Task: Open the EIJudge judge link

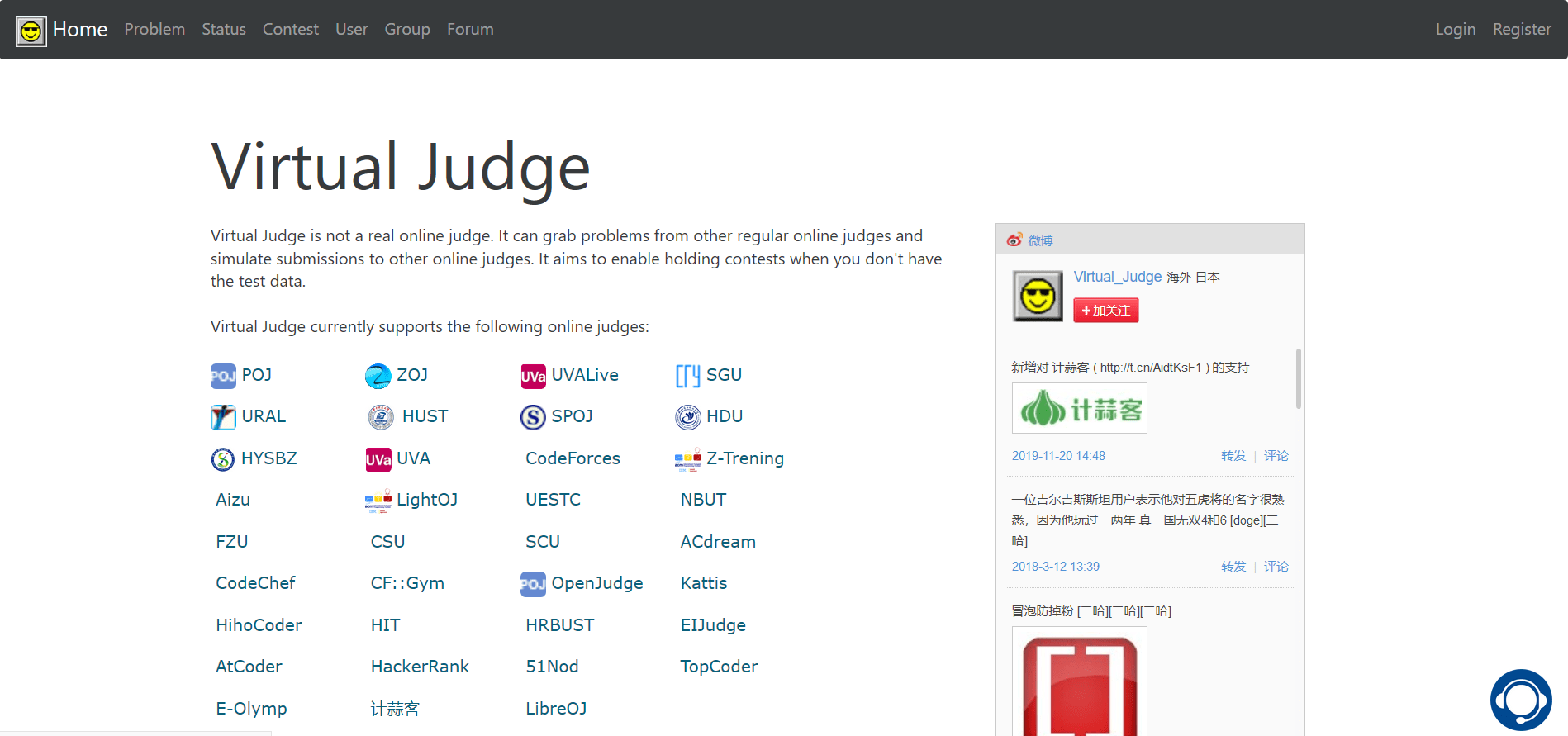Action: click(x=713, y=625)
